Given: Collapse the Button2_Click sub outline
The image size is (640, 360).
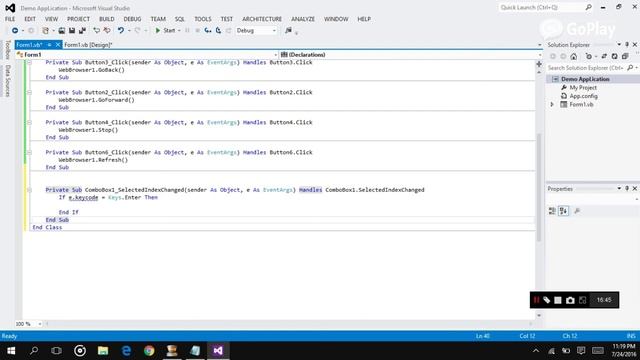Looking at the screenshot, I should click(x=29, y=93).
